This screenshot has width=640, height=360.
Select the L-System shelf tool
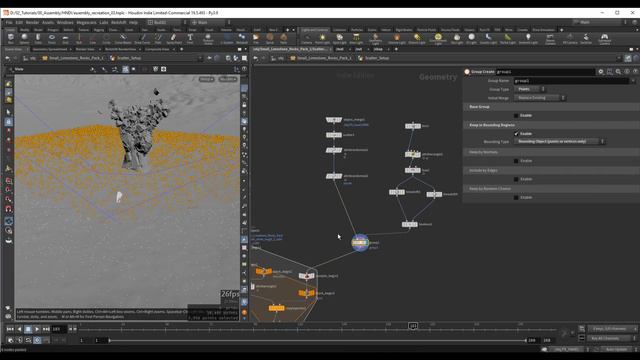coord(227,38)
